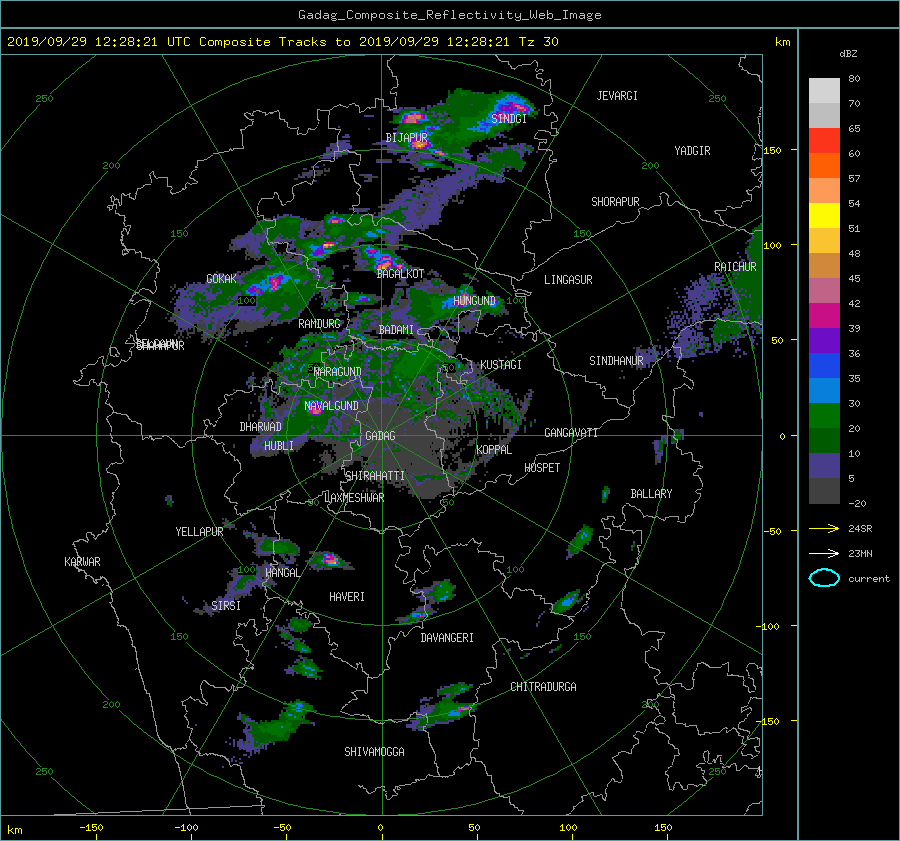900x841 pixels.
Task: Click the HOSPET city label
Action: point(542,468)
